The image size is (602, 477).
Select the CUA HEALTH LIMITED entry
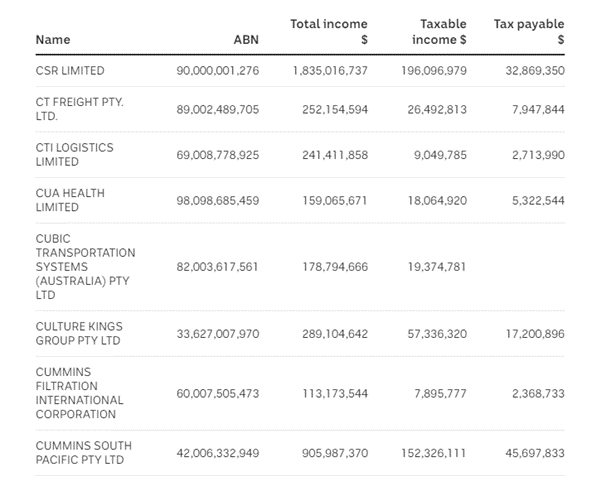tap(70, 200)
